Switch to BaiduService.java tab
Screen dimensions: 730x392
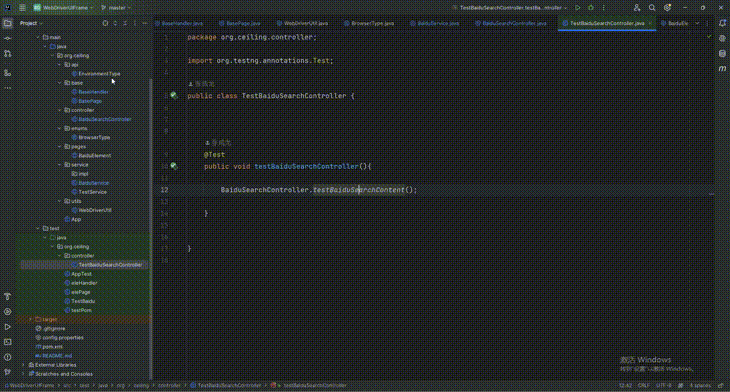click(x=435, y=23)
